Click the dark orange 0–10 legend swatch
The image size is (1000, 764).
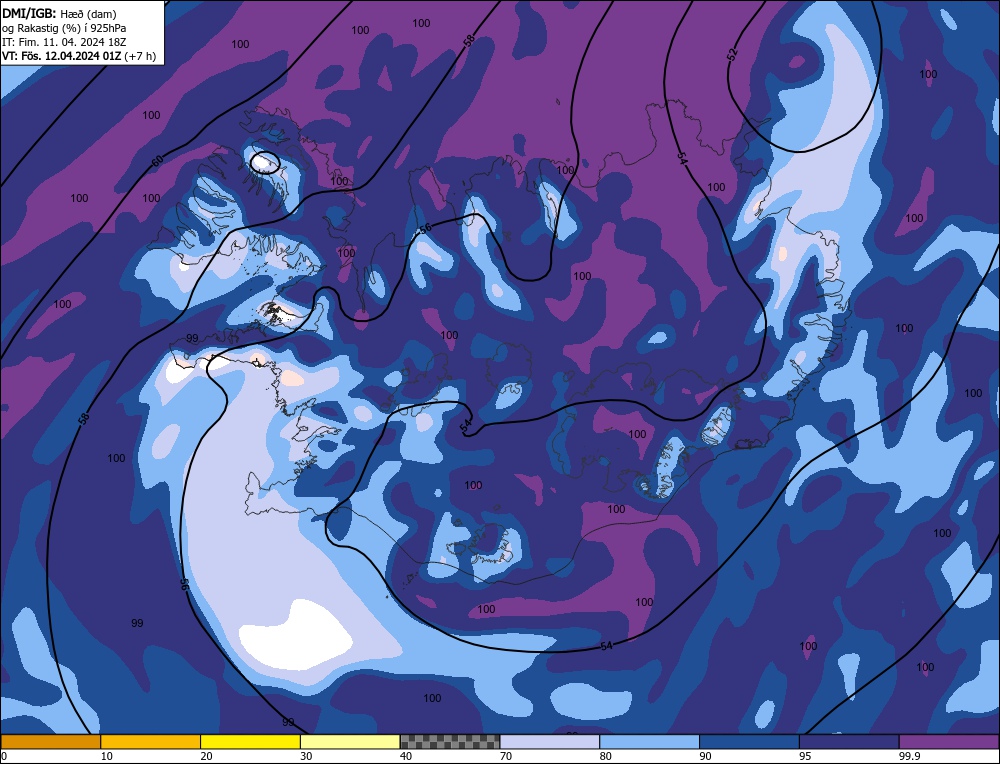coord(50,742)
